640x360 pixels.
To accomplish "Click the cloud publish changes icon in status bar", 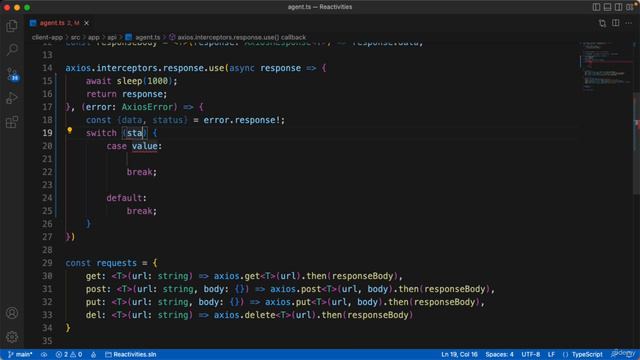I will click(44, 354).
